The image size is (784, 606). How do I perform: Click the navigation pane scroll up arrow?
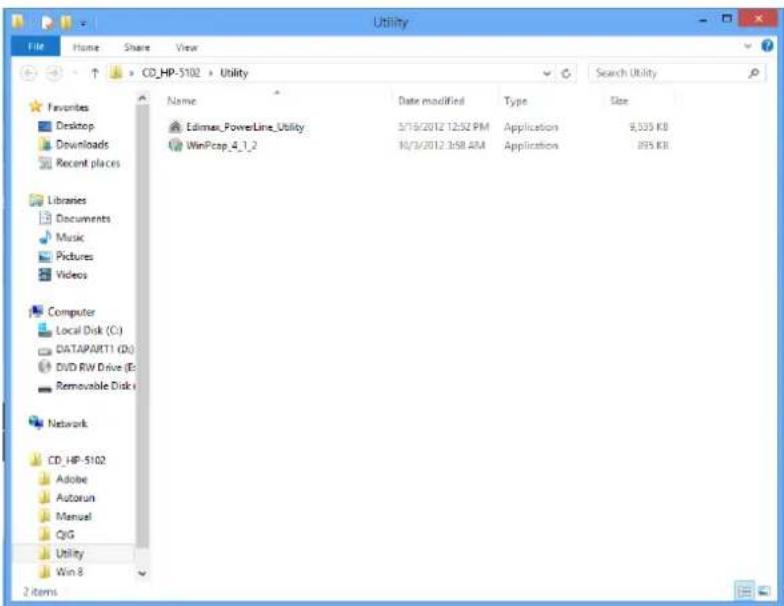pos(142,98)
